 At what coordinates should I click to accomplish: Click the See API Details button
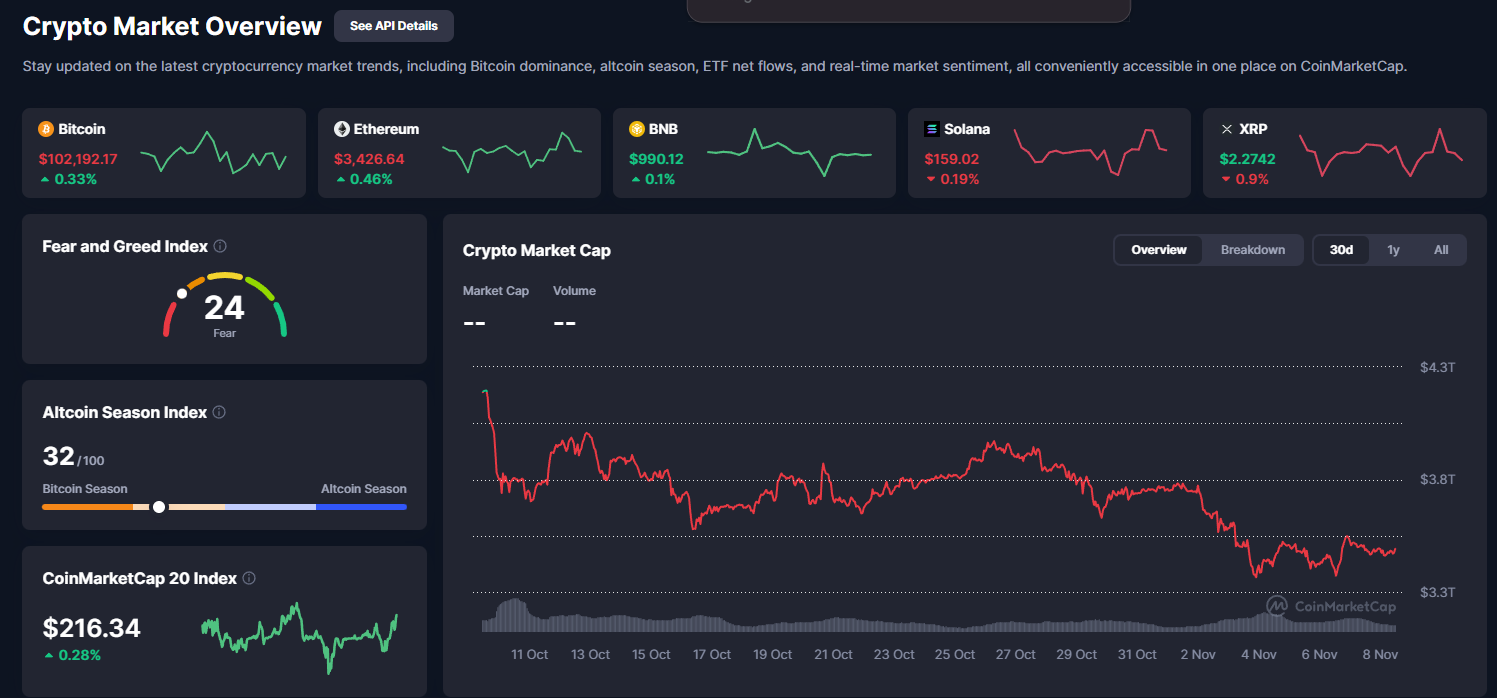393,25
